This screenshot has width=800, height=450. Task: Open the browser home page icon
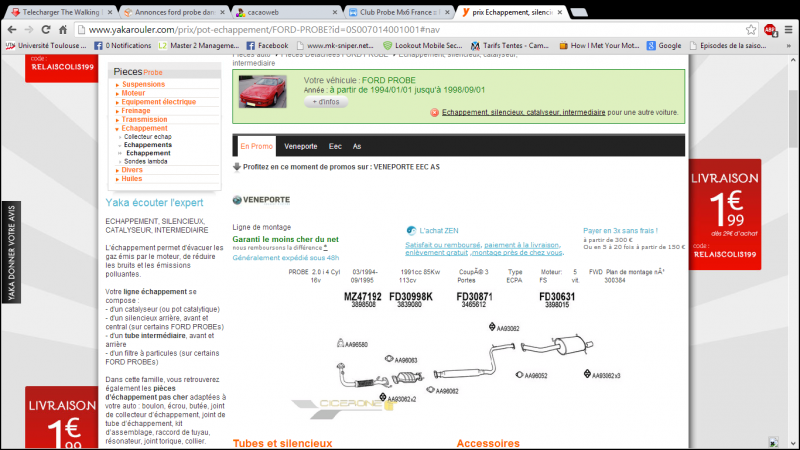pos(63,30)
